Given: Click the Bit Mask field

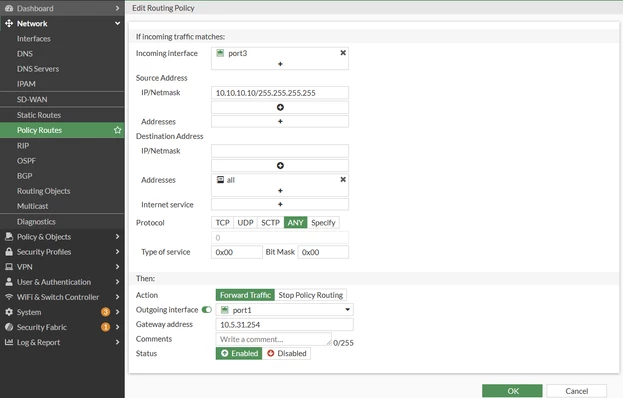Looking at the screenshot, I should pyautogui.click(x=323, y=252).
